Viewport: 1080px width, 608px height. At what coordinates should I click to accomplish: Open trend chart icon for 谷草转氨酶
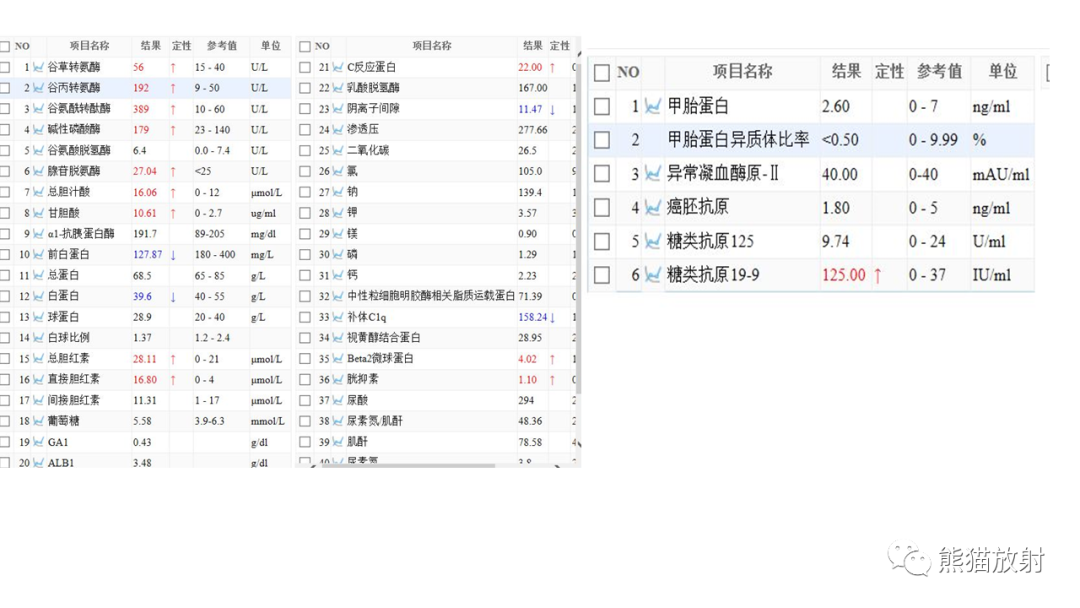(x=39, y=67)
